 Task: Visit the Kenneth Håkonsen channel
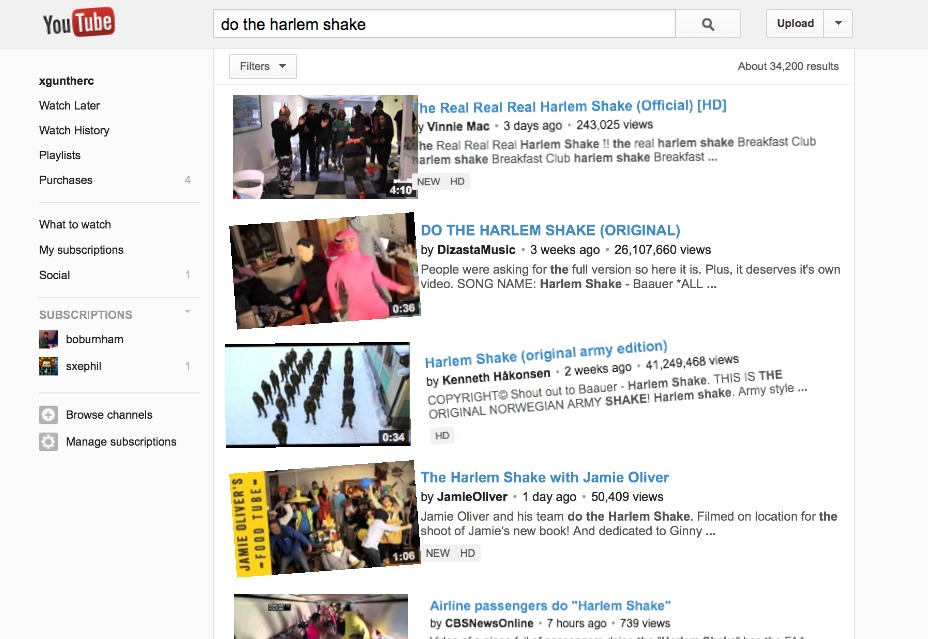(x=496, y=376)
